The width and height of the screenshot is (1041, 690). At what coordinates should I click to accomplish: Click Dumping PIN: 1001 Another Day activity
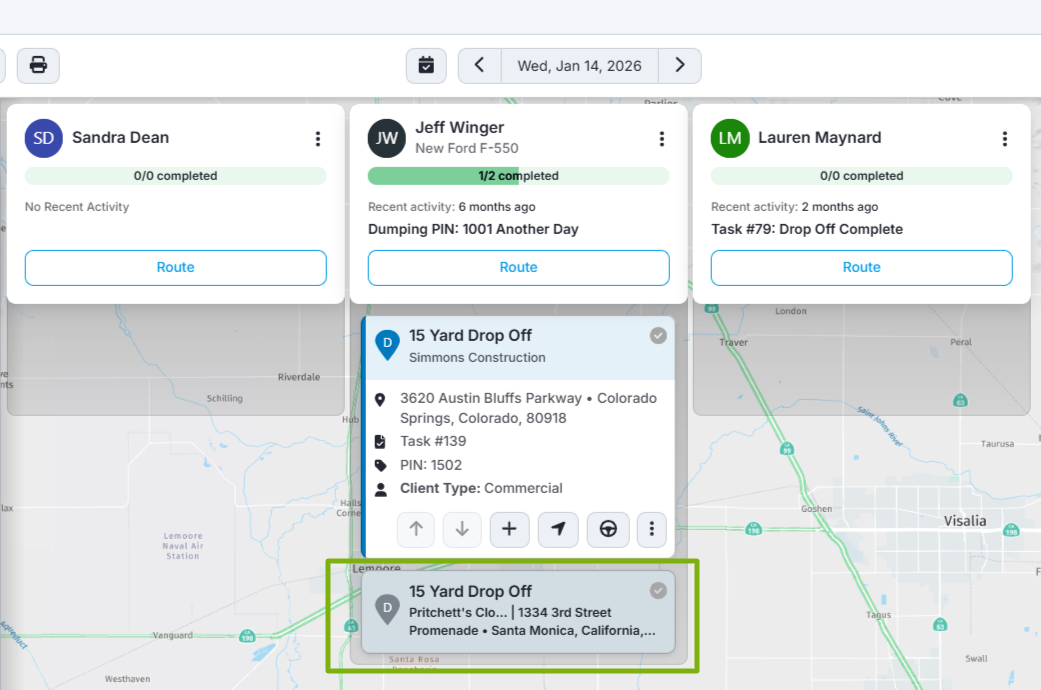point(473,230)
